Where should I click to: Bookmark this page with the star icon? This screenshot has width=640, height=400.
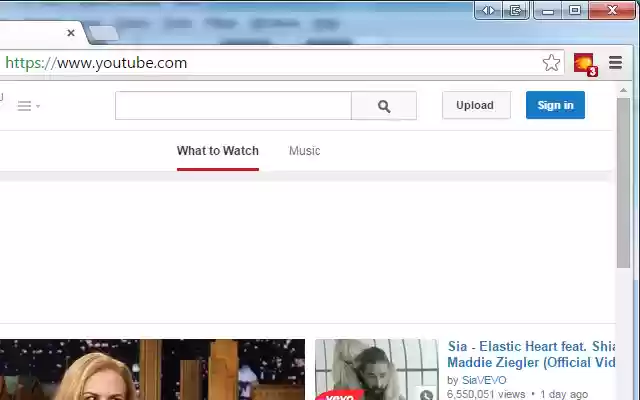point(551,63)
